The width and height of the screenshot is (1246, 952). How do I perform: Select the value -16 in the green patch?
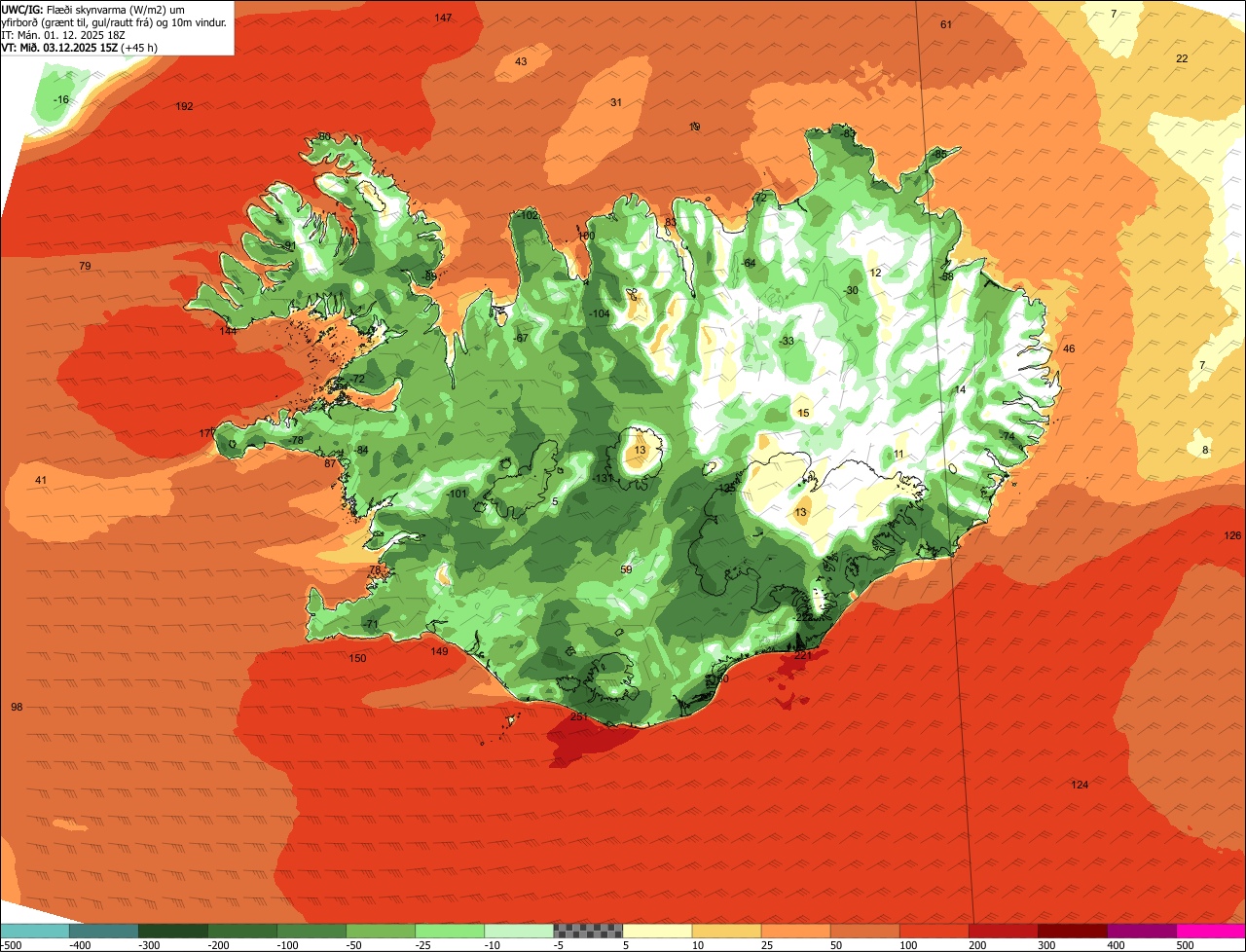(x=61, y=100)
